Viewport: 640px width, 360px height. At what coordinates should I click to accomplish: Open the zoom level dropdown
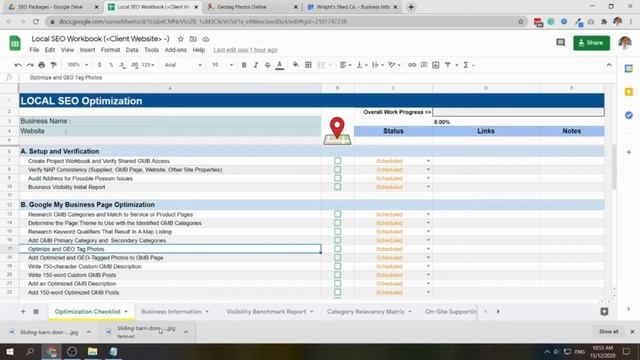pyautogui.click(x=78, y=65)
